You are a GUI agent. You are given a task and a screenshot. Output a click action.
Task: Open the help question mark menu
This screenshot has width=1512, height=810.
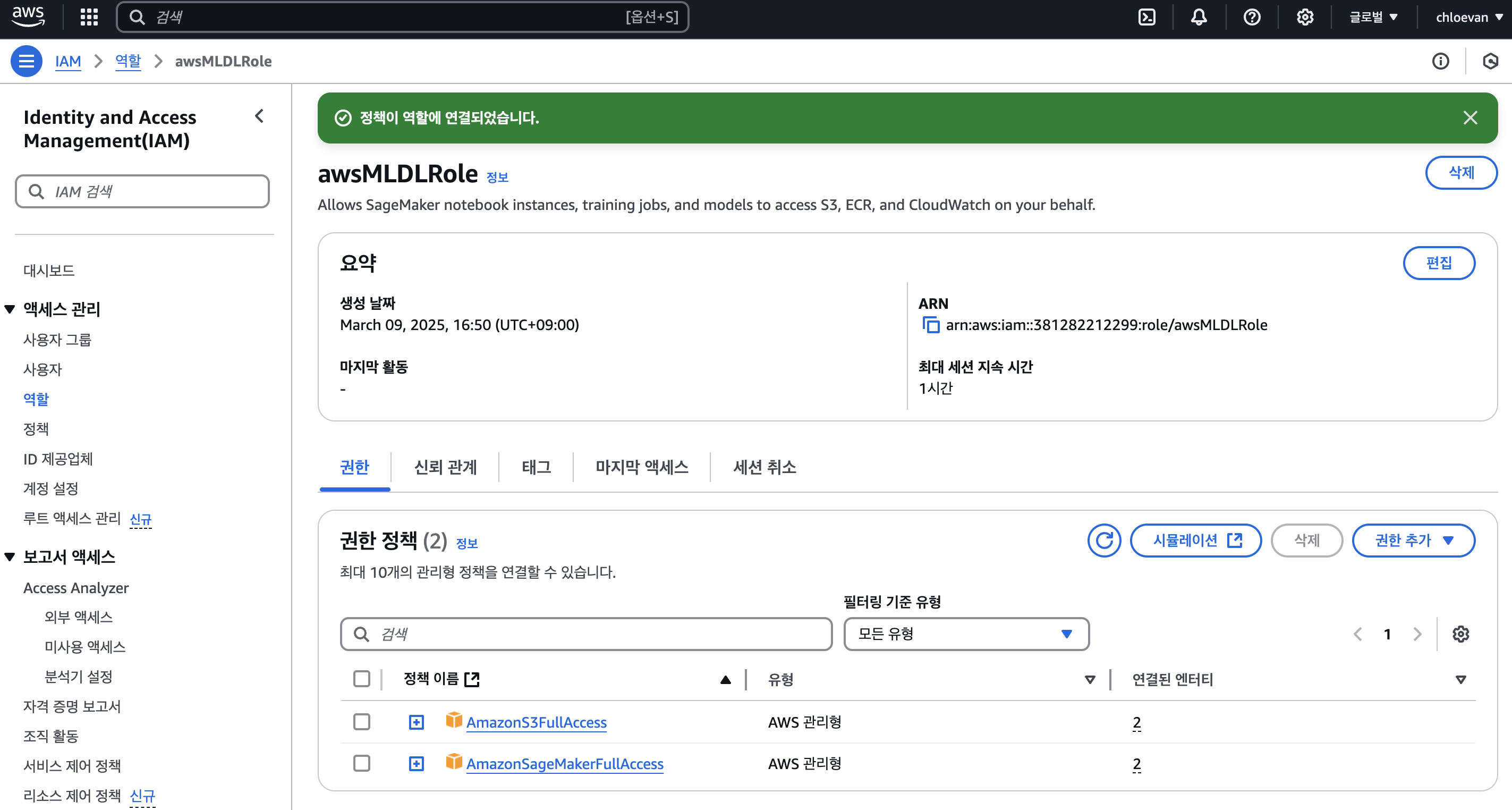[1251, 17]
